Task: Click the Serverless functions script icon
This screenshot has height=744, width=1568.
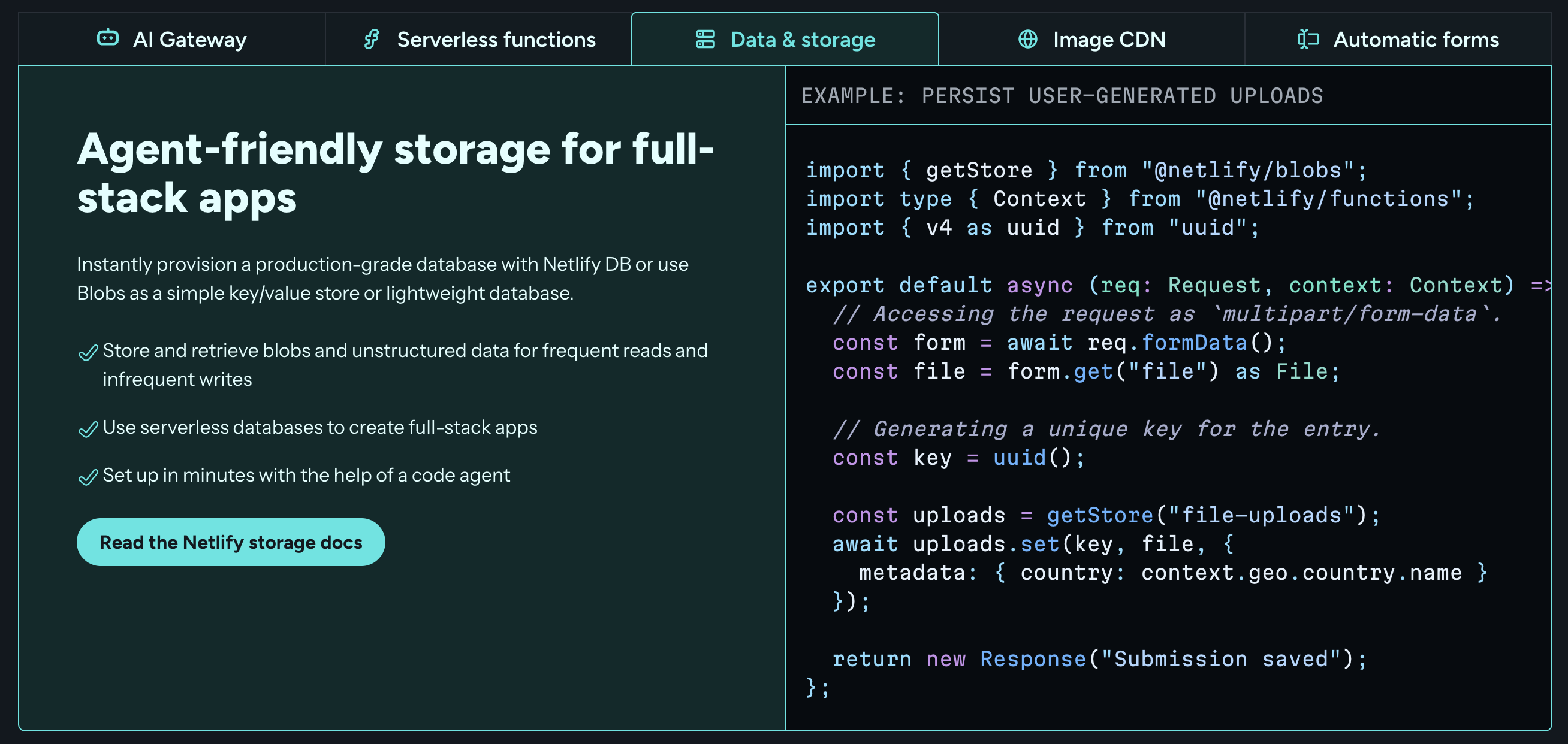Action: click(x=371, y=40)
